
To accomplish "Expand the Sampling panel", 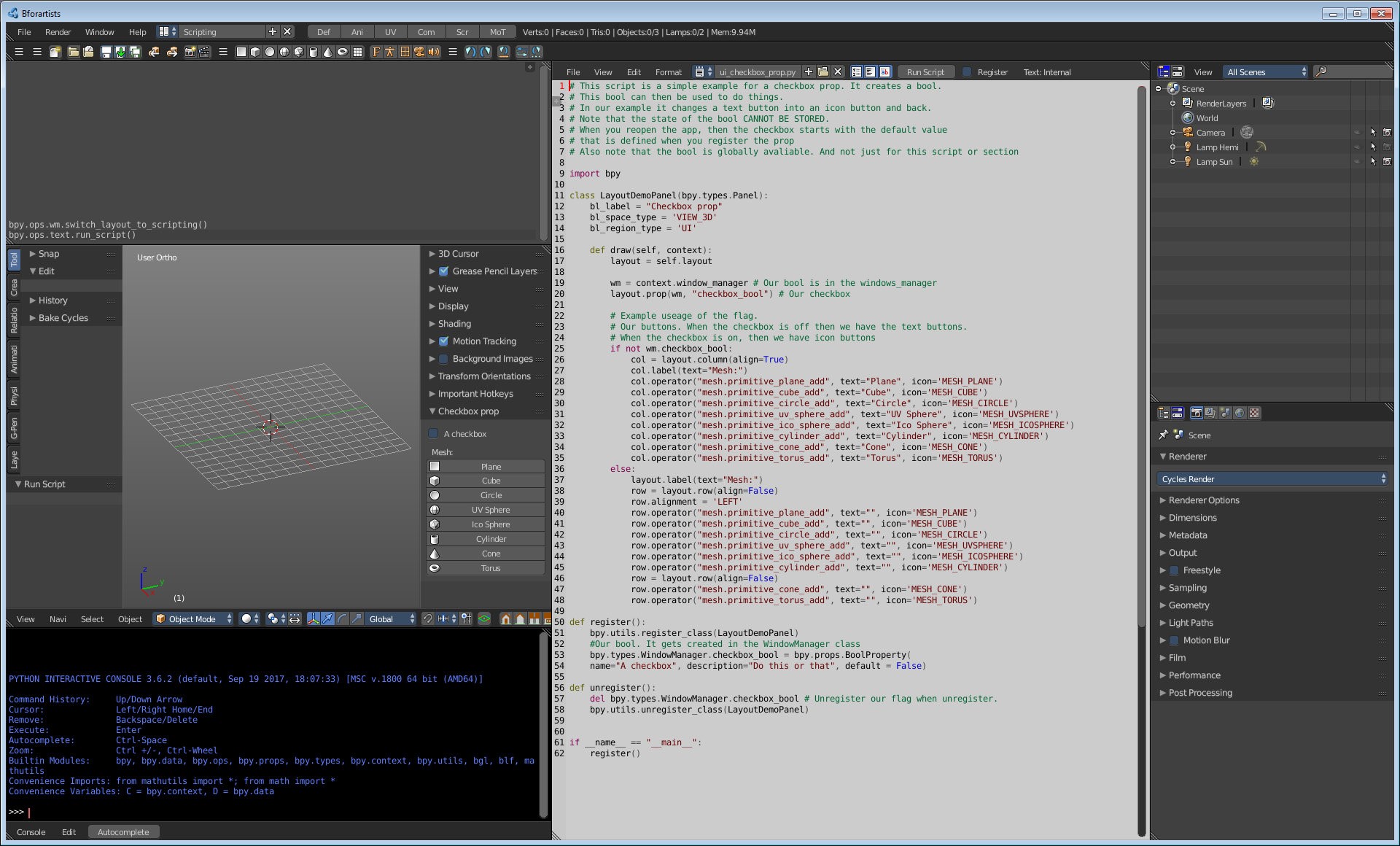I will point(1187,588).
